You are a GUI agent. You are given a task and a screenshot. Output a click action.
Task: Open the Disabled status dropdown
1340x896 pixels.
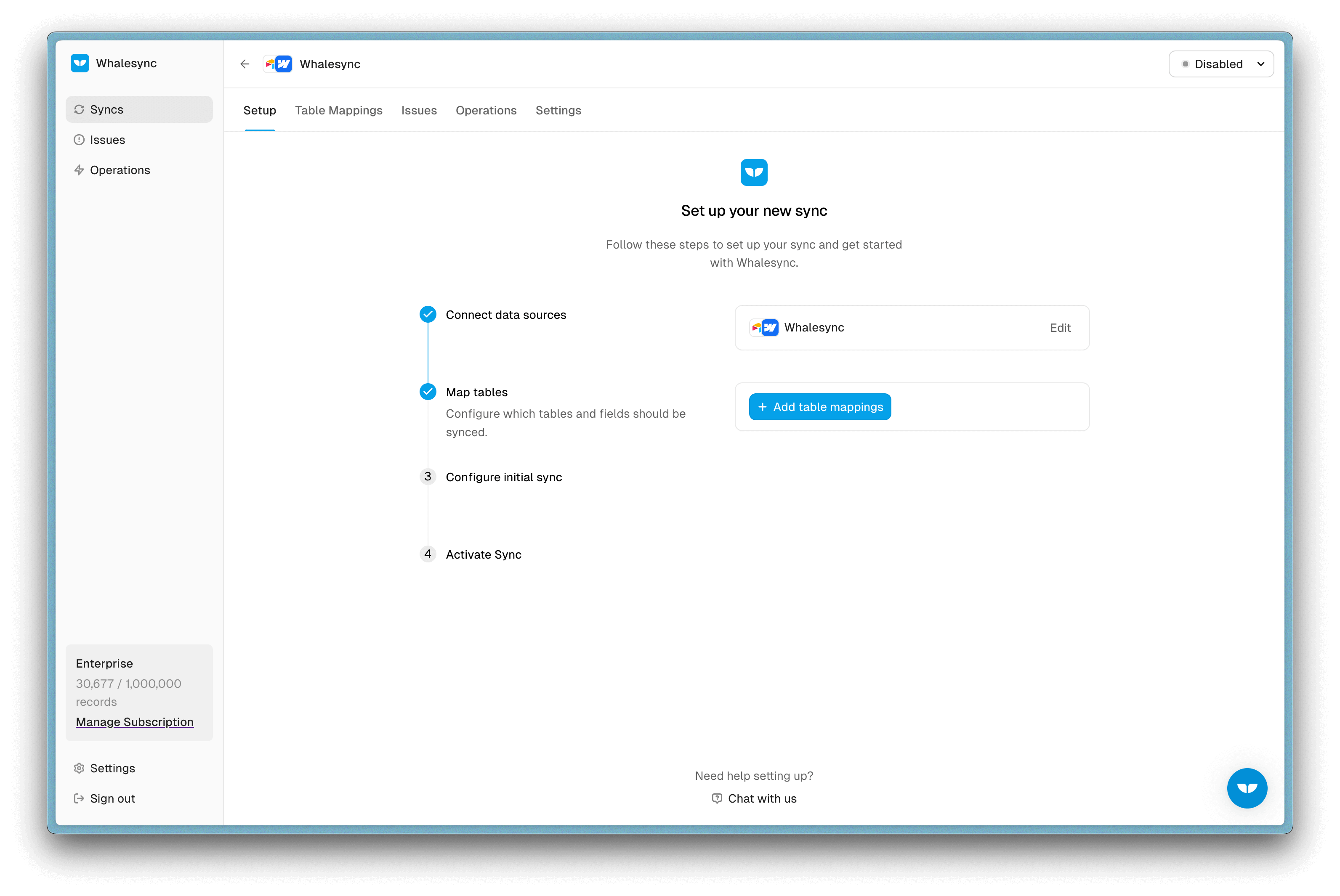pos(1221,64)
